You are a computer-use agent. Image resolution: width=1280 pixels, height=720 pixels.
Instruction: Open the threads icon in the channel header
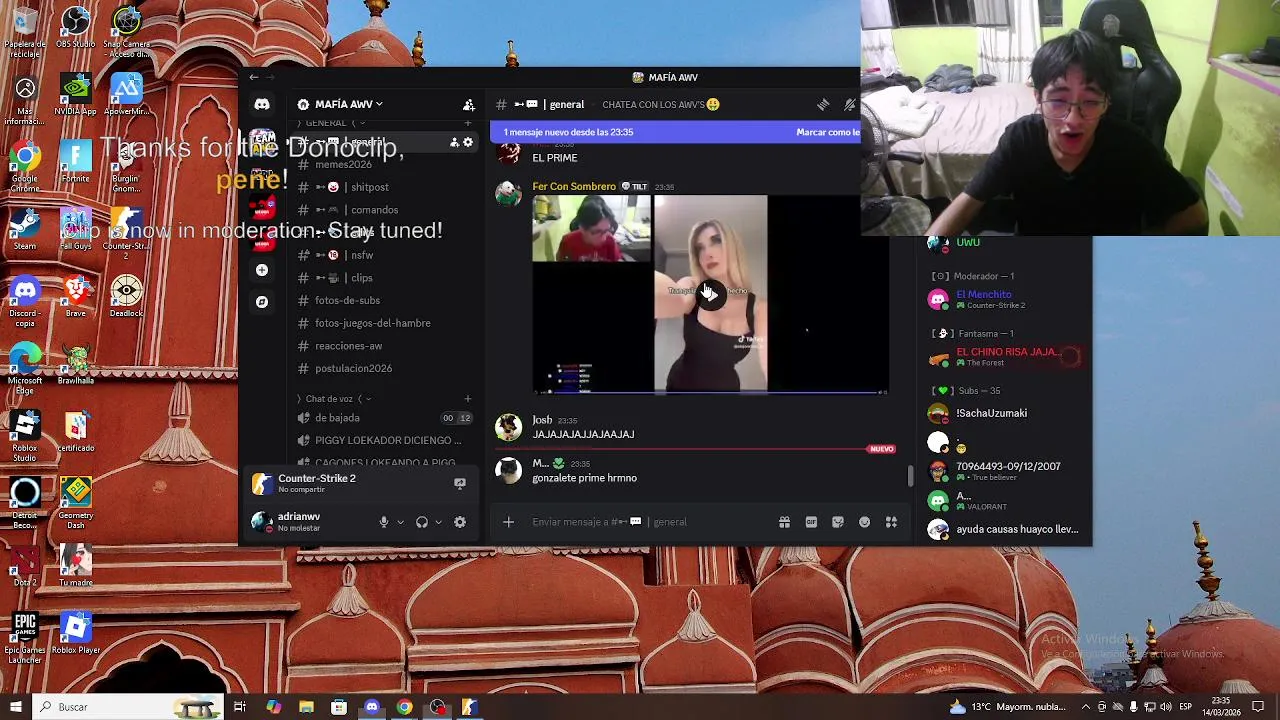(x=822, y=104)
